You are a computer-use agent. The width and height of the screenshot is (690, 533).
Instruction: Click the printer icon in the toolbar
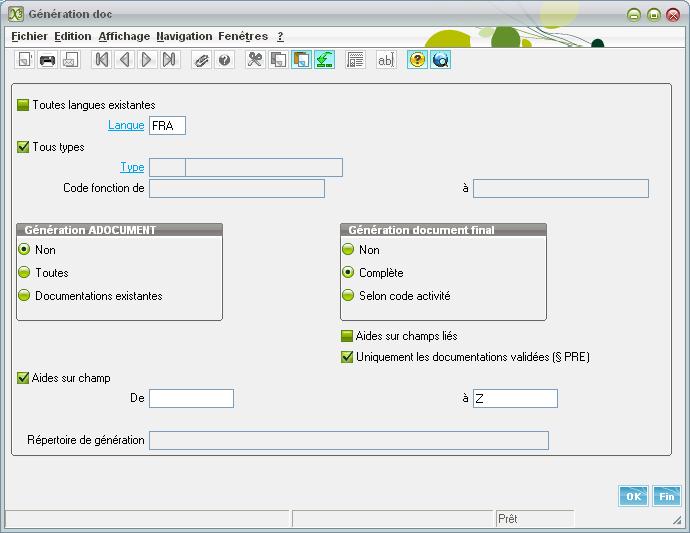(47, 60)
